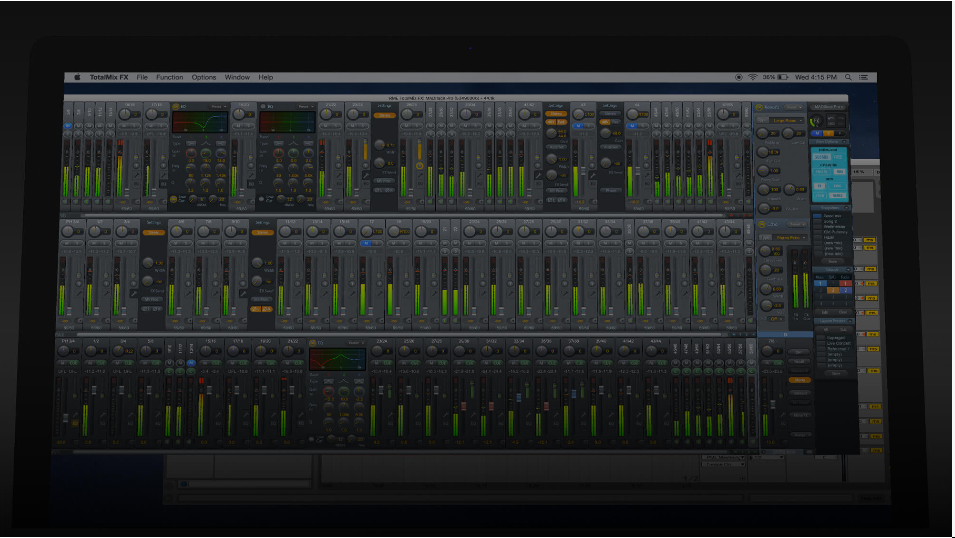Open the File menu

(x=142, y=77)
